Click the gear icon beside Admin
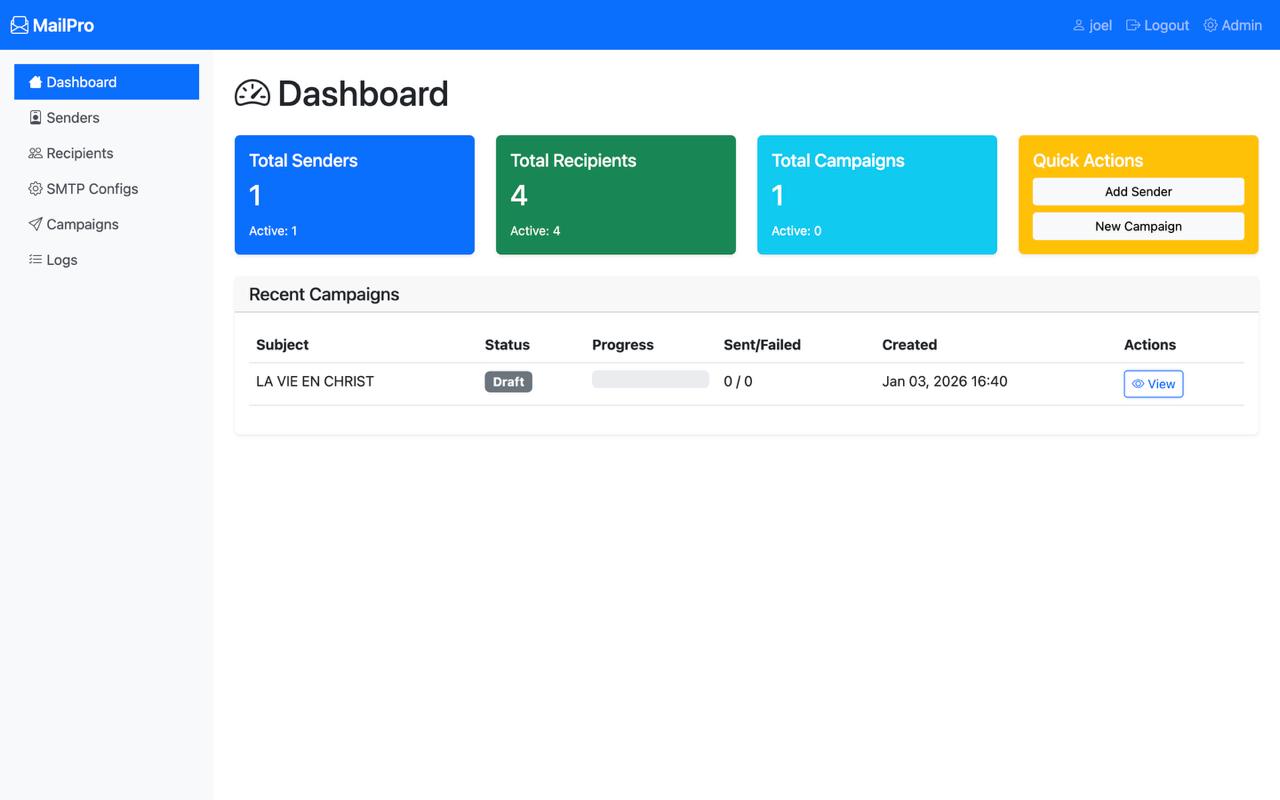 coord(1210,25)
